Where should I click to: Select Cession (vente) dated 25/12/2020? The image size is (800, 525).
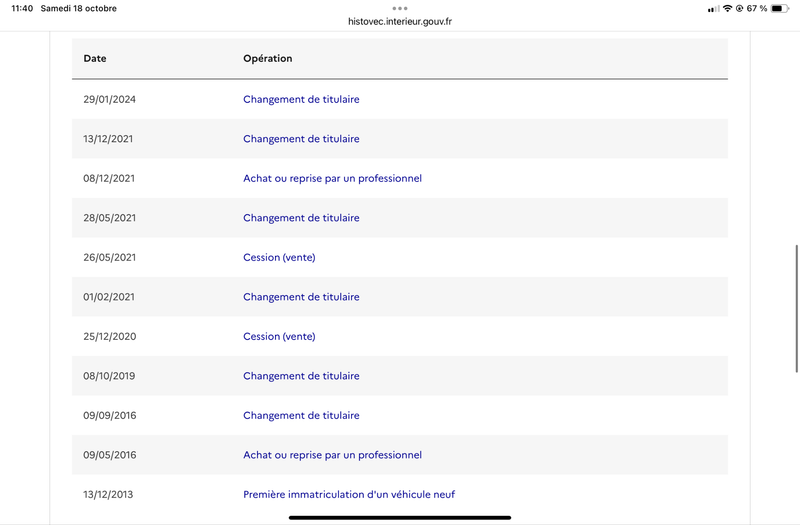279,336
